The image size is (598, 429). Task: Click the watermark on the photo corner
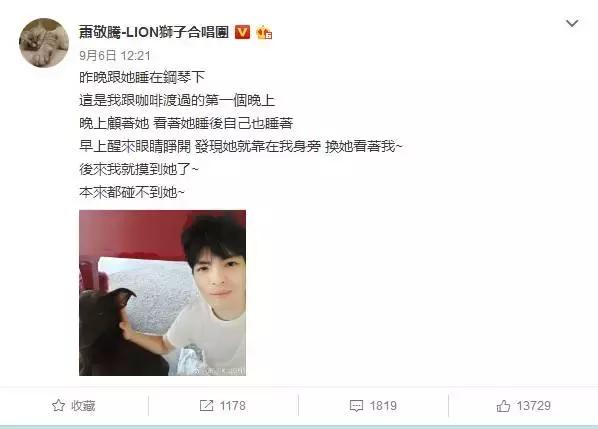[x=219, y=371]
